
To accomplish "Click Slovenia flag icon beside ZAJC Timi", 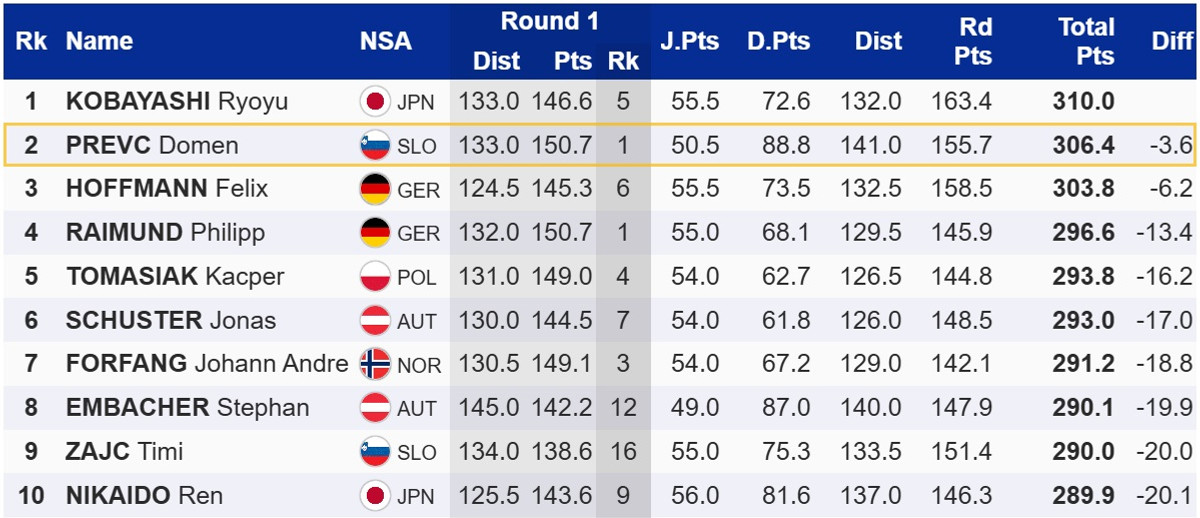I will [x=375, y=451].
